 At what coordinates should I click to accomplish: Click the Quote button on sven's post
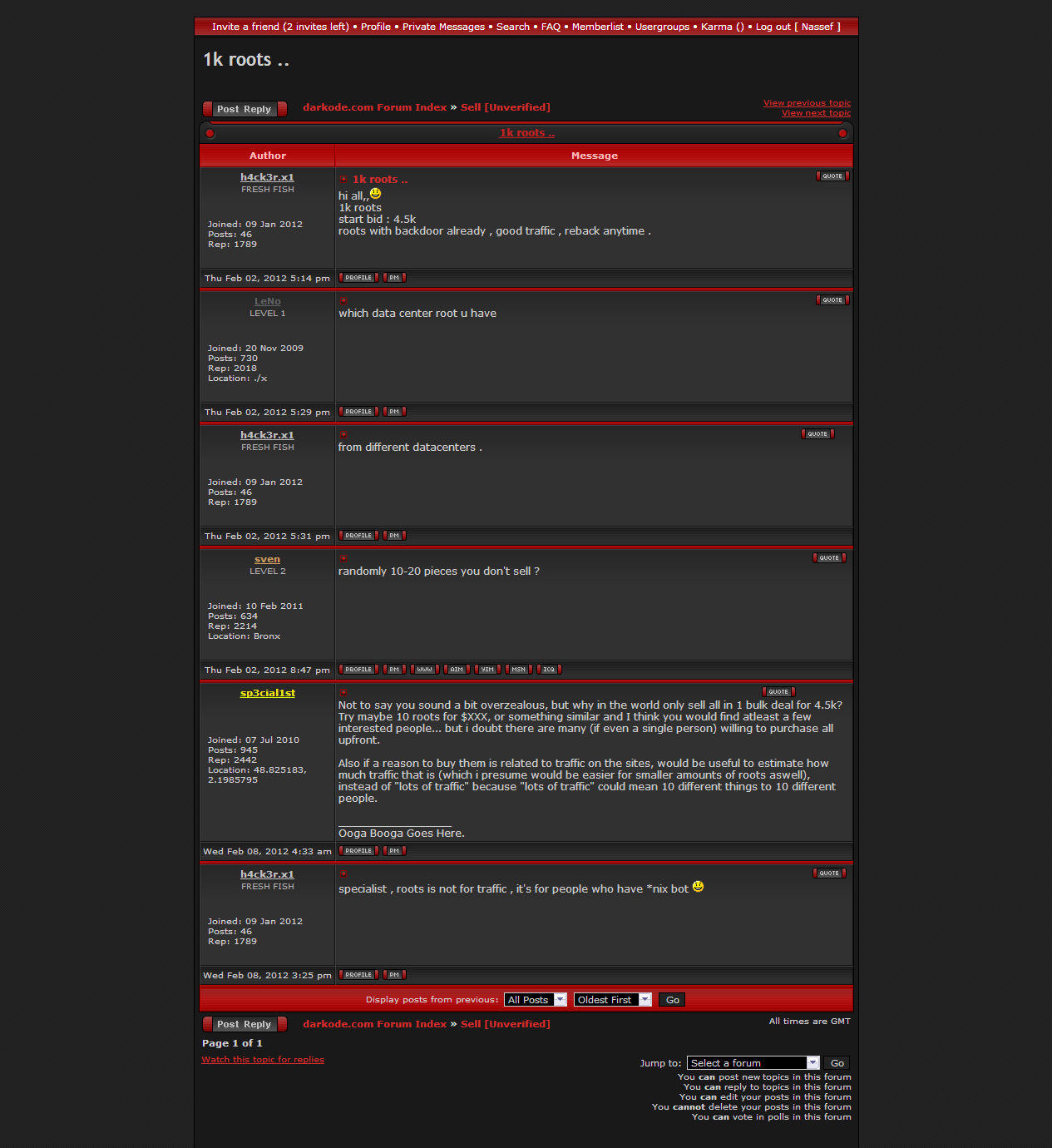click(x=828, y=558)
